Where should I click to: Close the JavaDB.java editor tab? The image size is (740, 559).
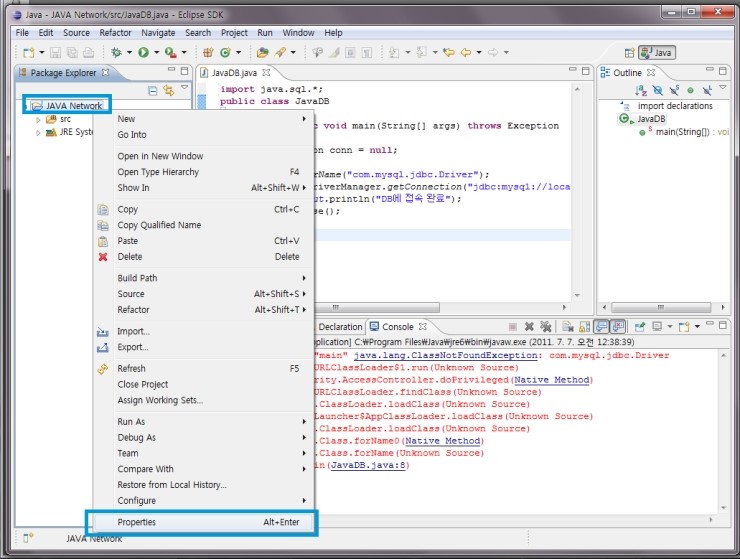[266, 72]
